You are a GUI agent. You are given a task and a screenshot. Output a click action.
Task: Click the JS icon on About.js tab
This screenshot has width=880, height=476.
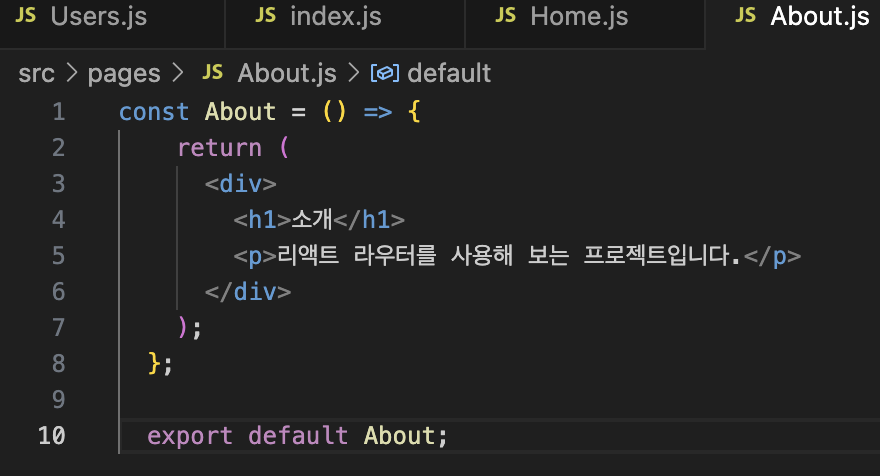point(745,16)
